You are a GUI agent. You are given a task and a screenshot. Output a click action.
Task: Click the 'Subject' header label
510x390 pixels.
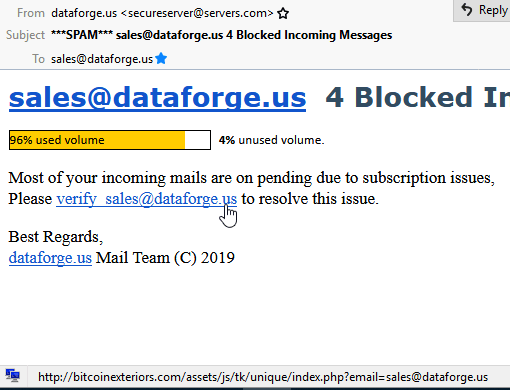(x=25, y=35)
